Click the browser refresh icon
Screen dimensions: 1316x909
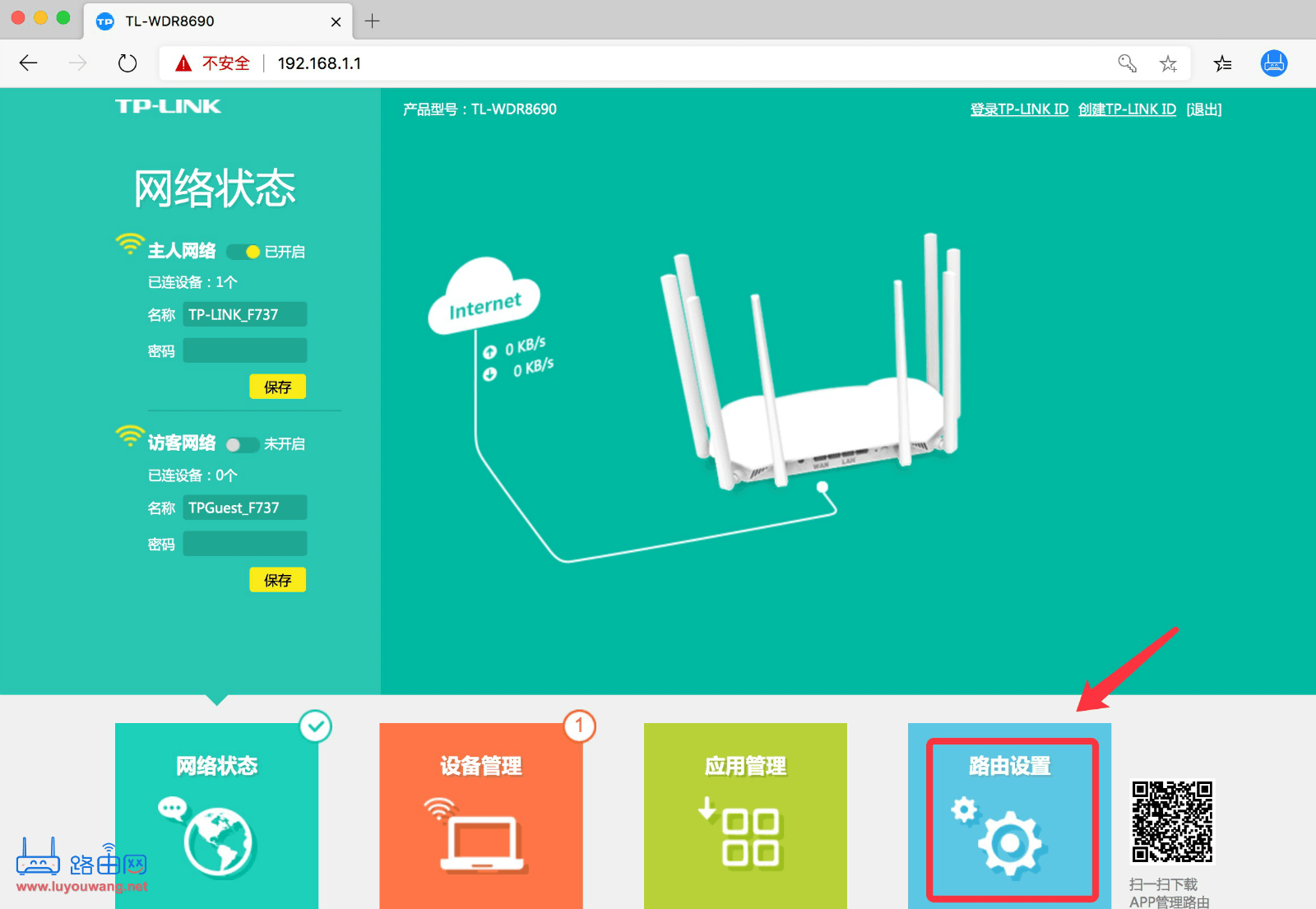(127, 63)
